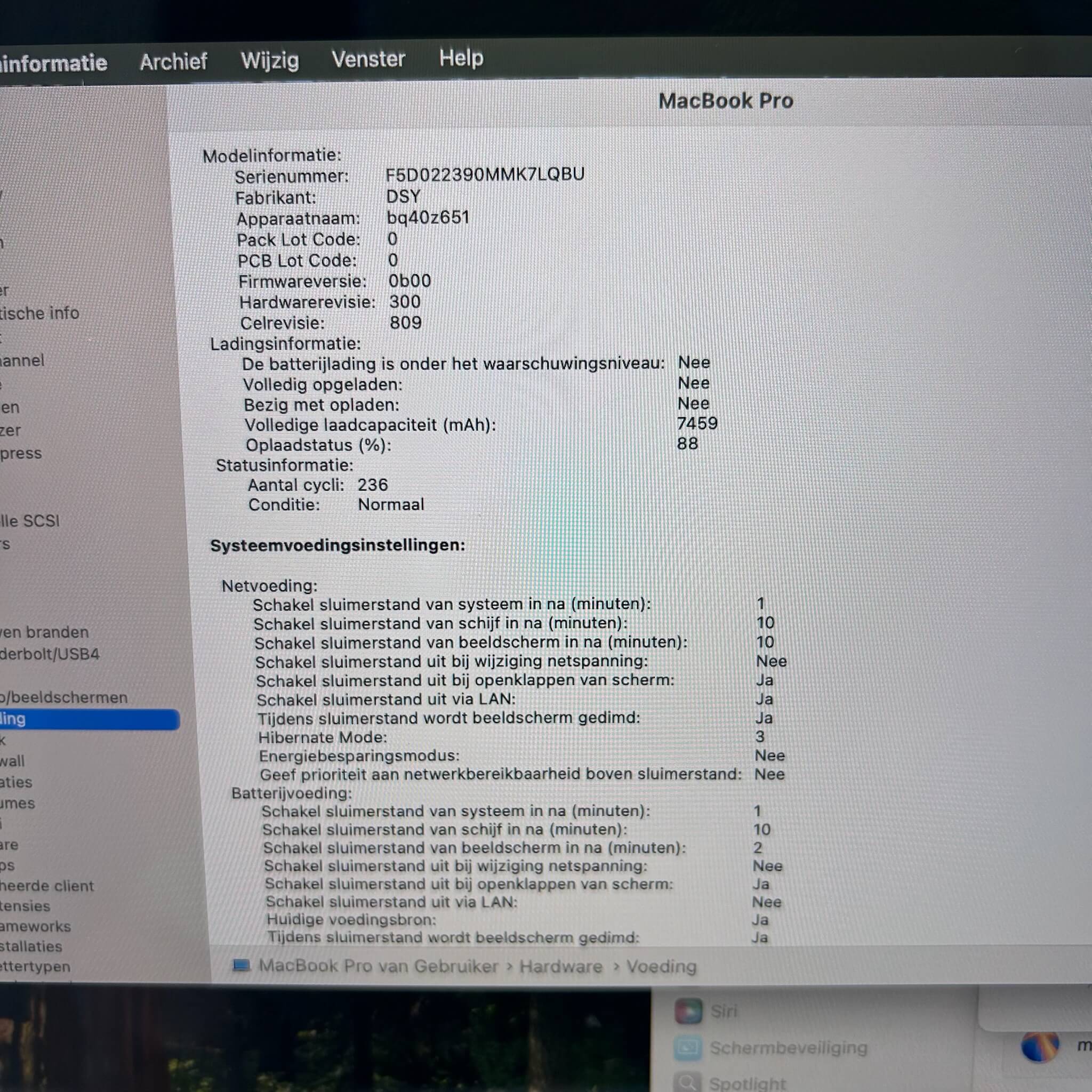Select the sidebar row ending in 'wall'

click(12, 761)
